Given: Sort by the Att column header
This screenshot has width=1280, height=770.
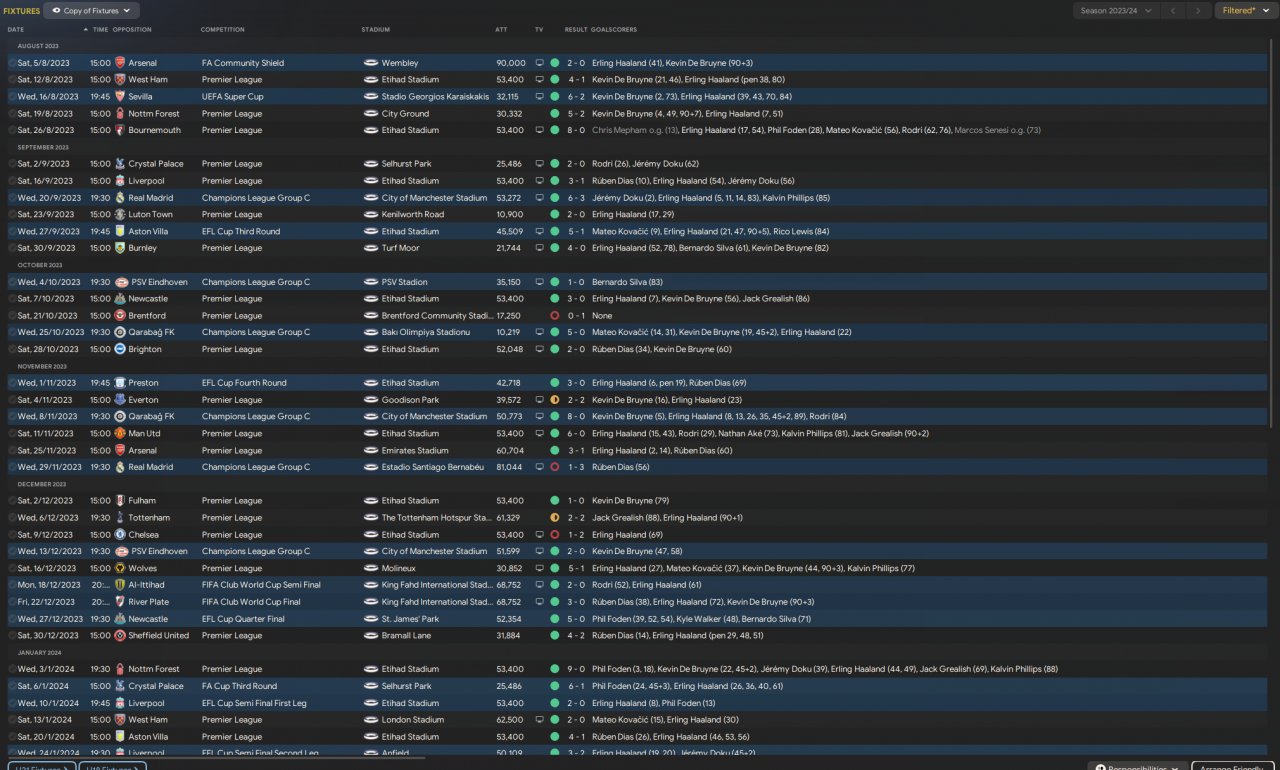Looking at the screenshot, I should (501, 30).
